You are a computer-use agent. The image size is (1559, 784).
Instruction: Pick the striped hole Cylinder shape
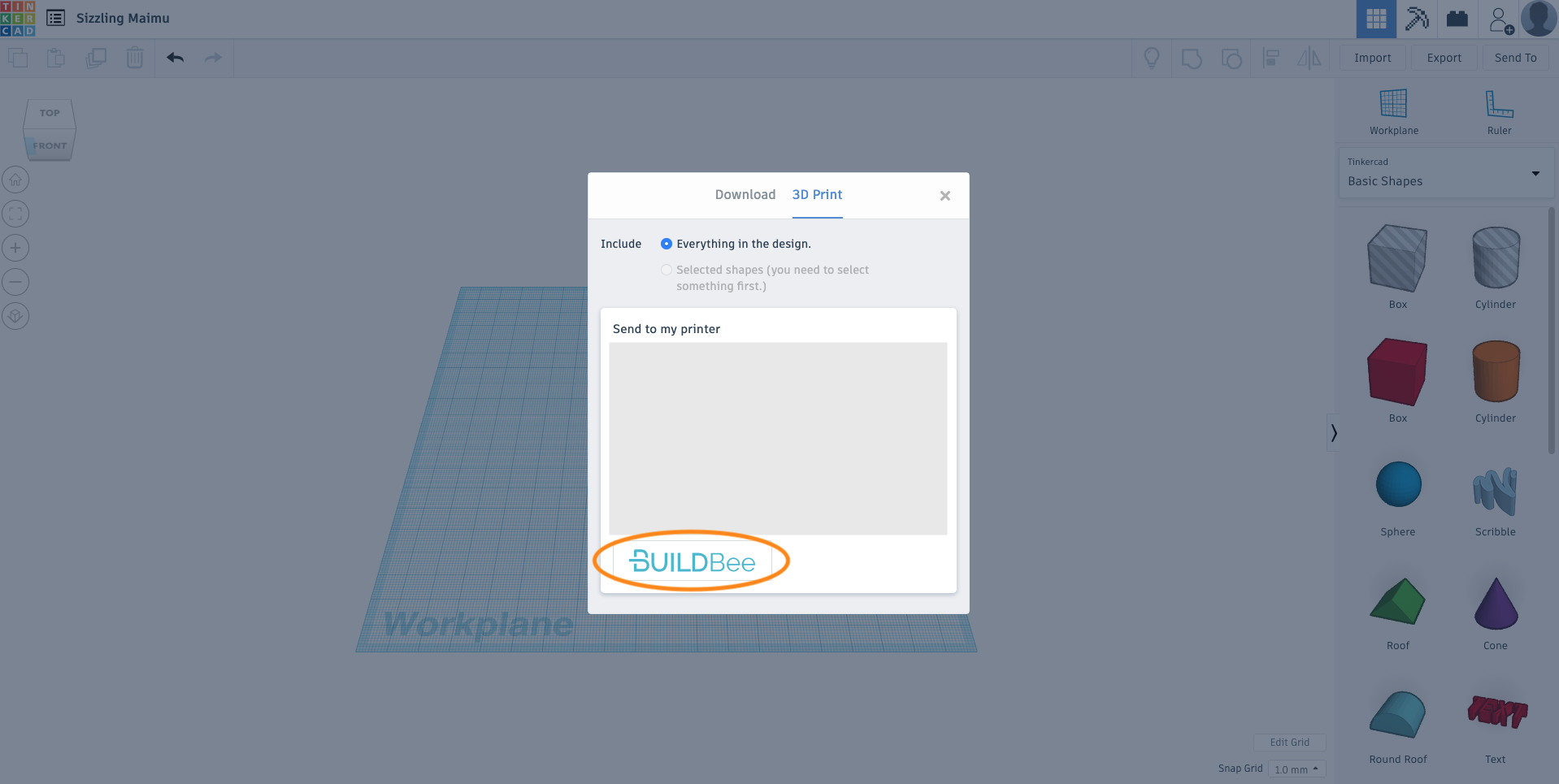(1496, 258)
